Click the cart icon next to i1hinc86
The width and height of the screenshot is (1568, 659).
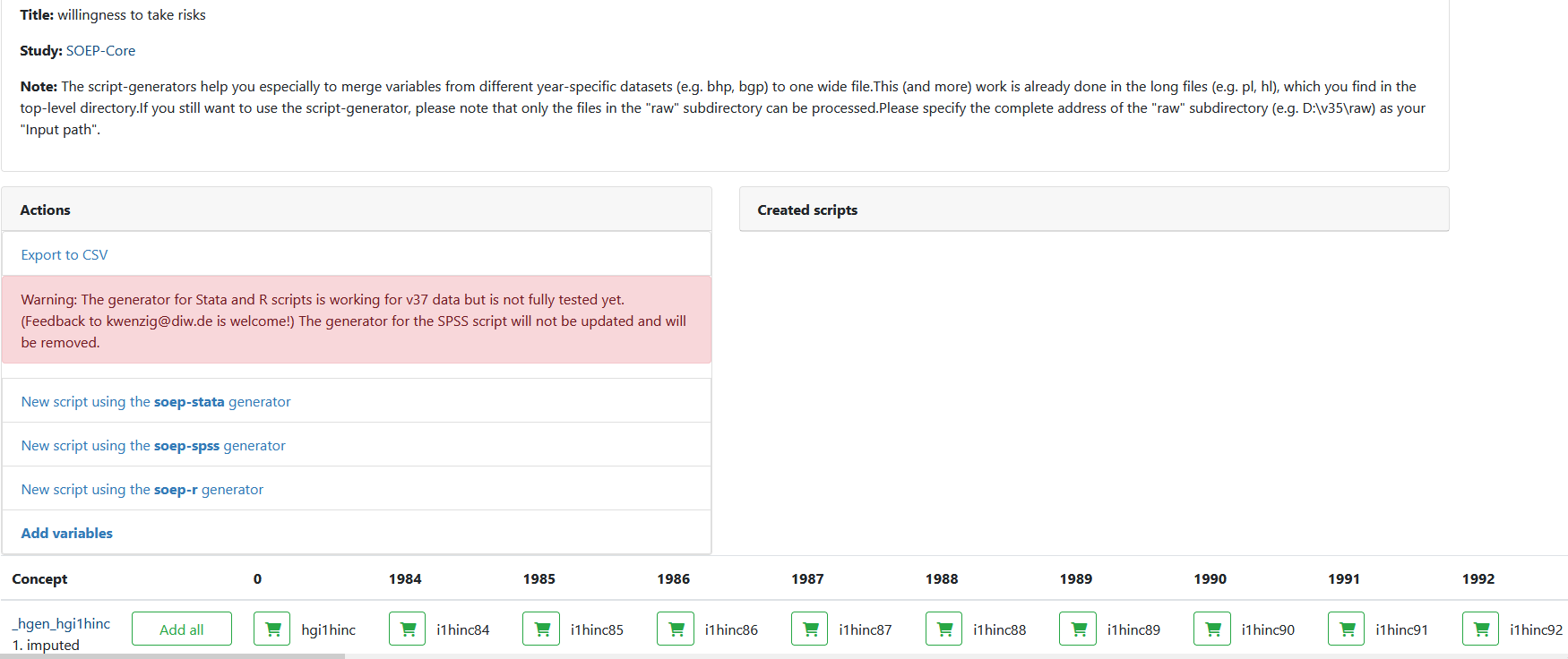click(x=676, y=629)
